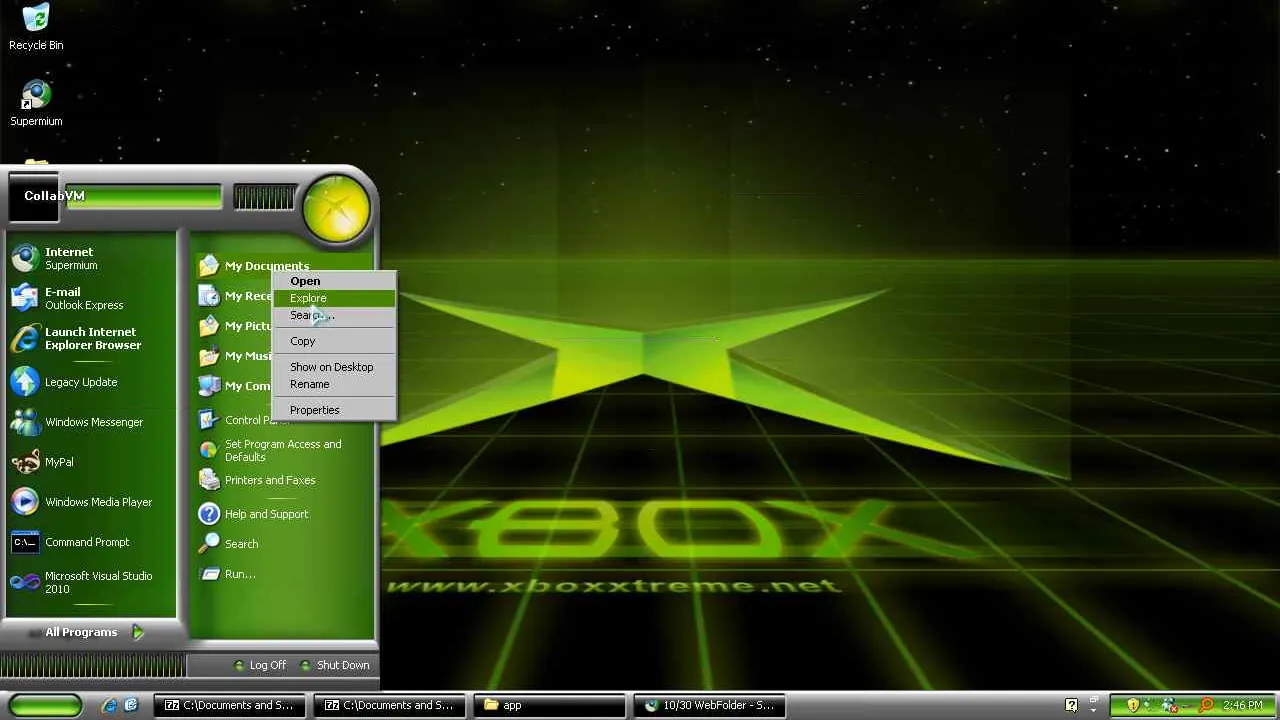Open the Recycle Bin desktop icon
1280x720 pixels.
(36, 27)
